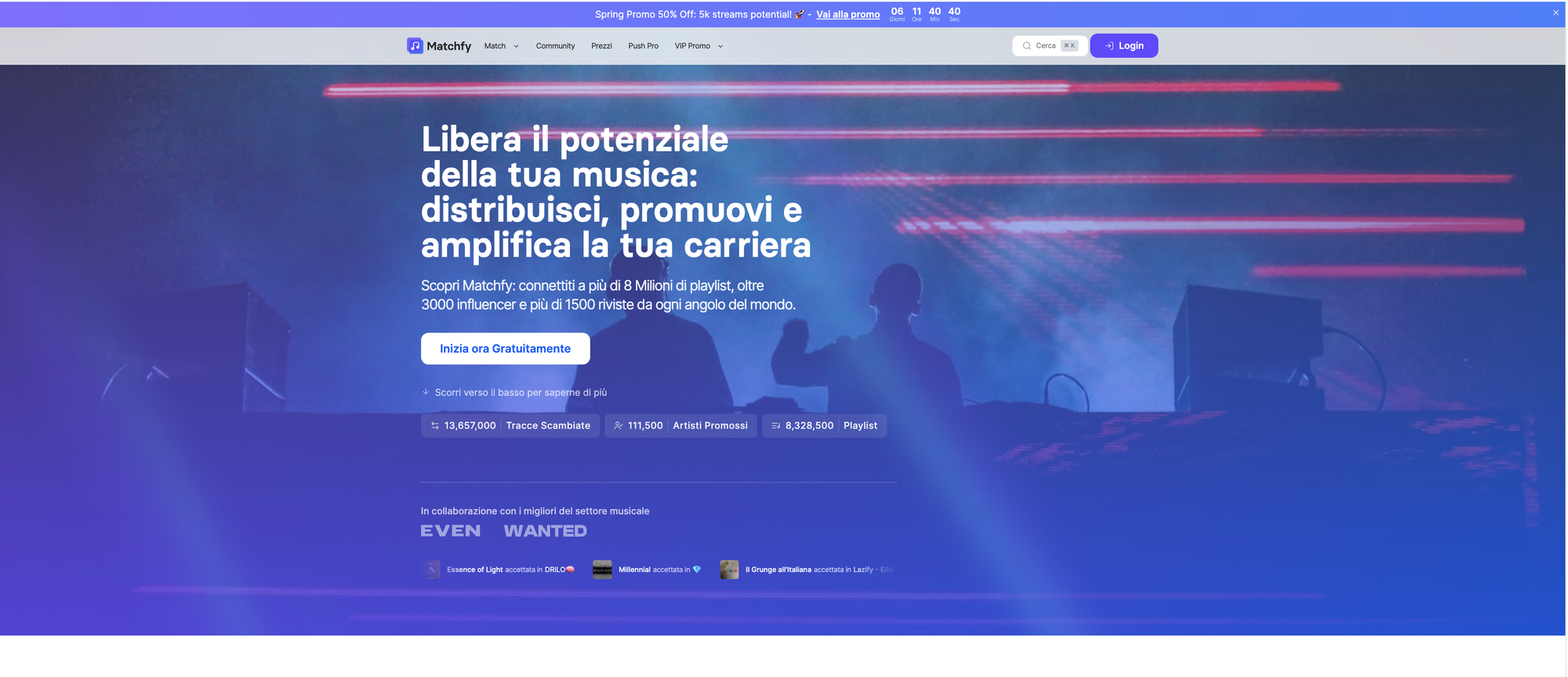The width and height of the screenshot is (1568, 677).
Task: Follow the Vai alla promo link
Action: (848, 14)
